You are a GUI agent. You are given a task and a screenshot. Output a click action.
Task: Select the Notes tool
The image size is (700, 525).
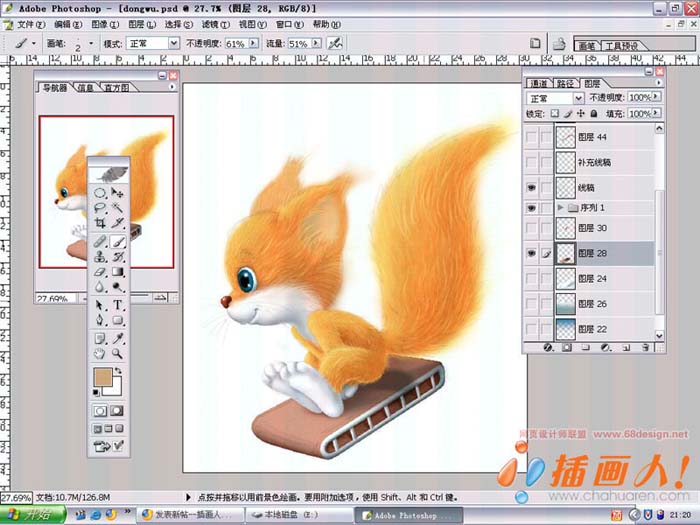click(x=100, y=339)
